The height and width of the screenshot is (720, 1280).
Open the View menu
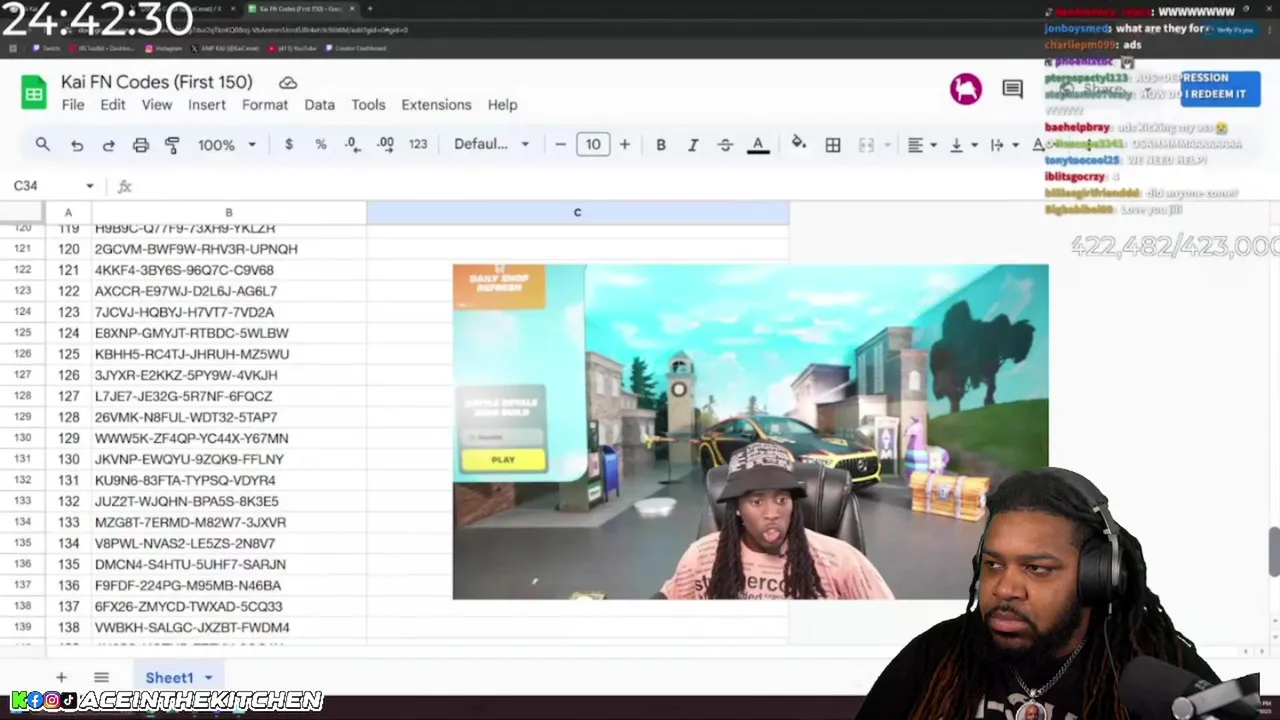coord(156,105)
